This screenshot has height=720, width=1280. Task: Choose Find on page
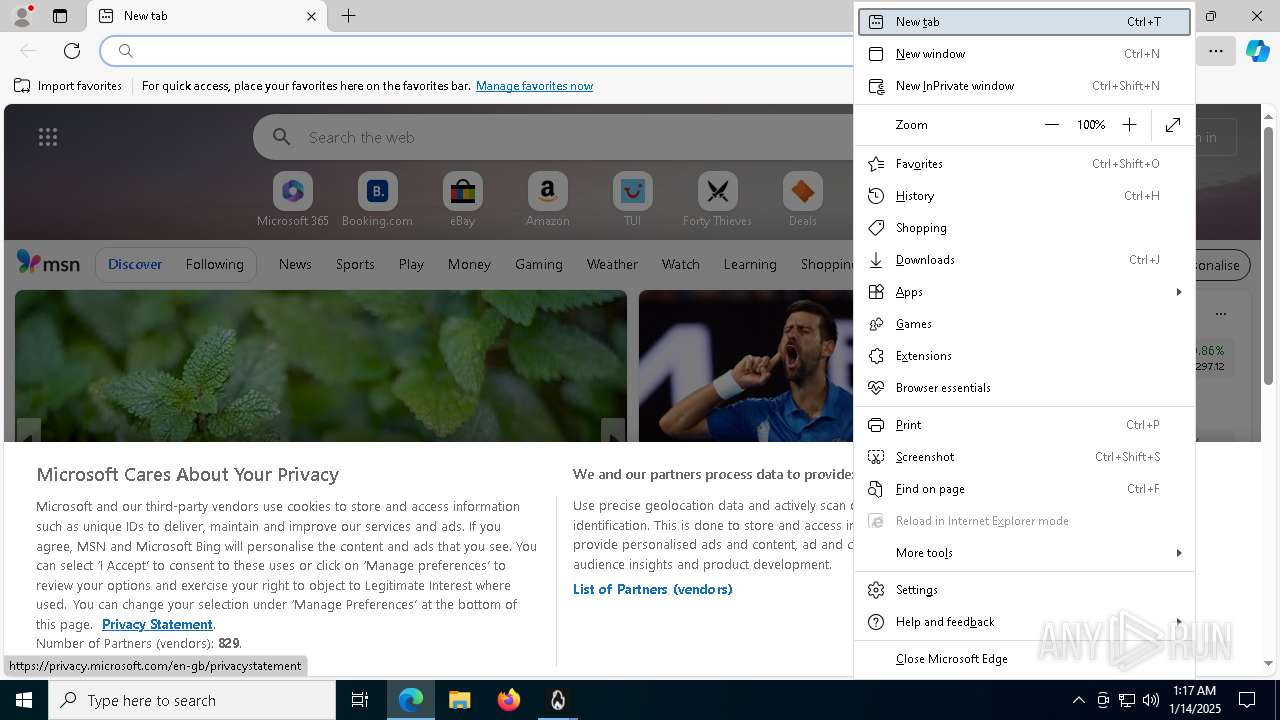click(x=1025, y=489)
